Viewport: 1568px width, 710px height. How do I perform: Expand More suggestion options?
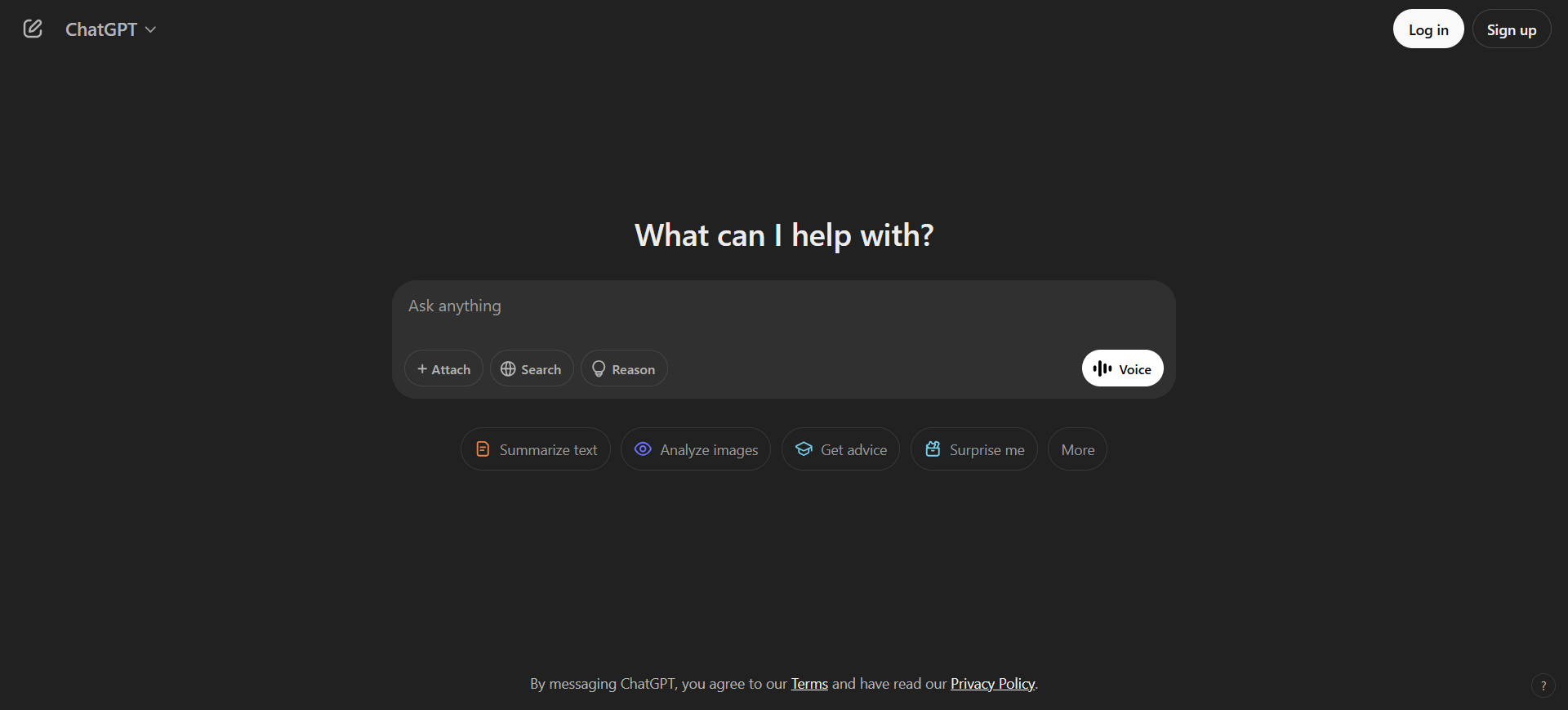pos(1077,449)
